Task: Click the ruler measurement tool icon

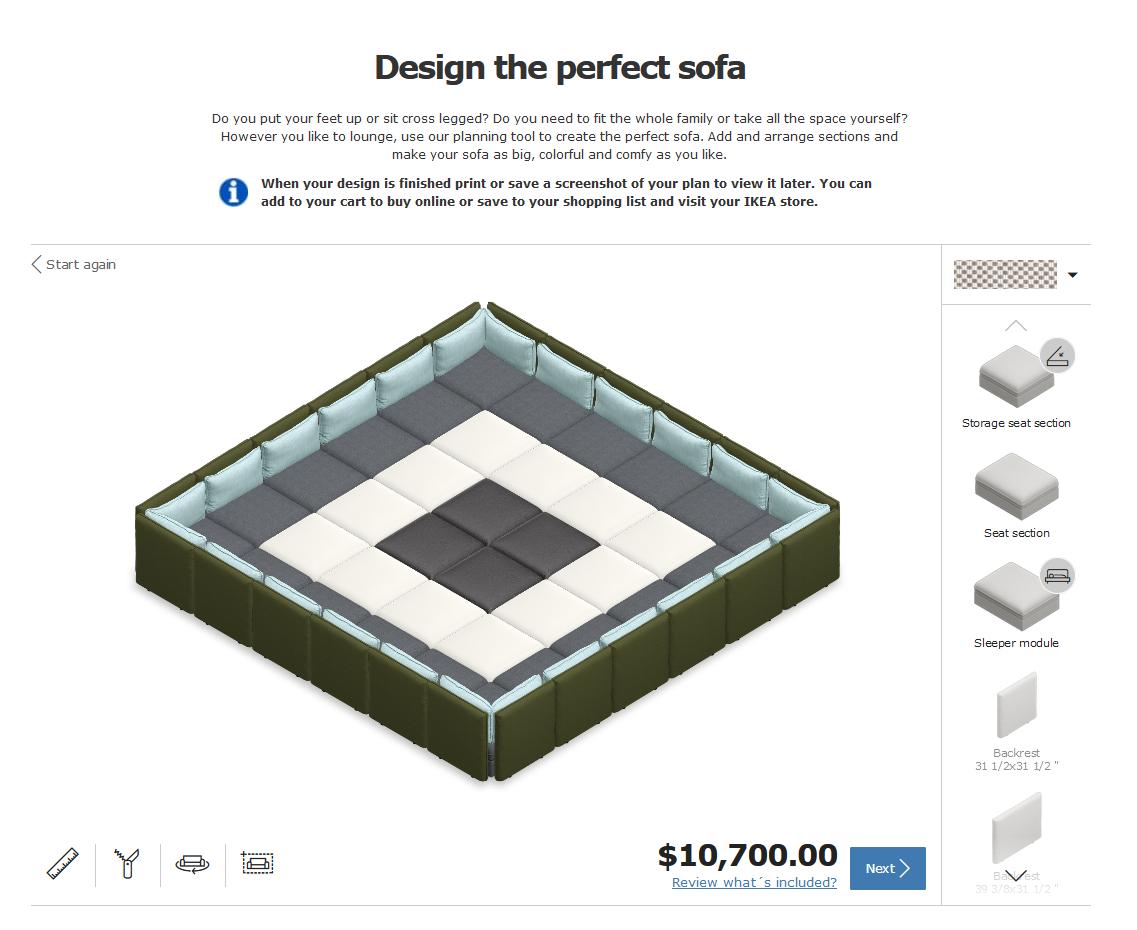Action: 63,863
